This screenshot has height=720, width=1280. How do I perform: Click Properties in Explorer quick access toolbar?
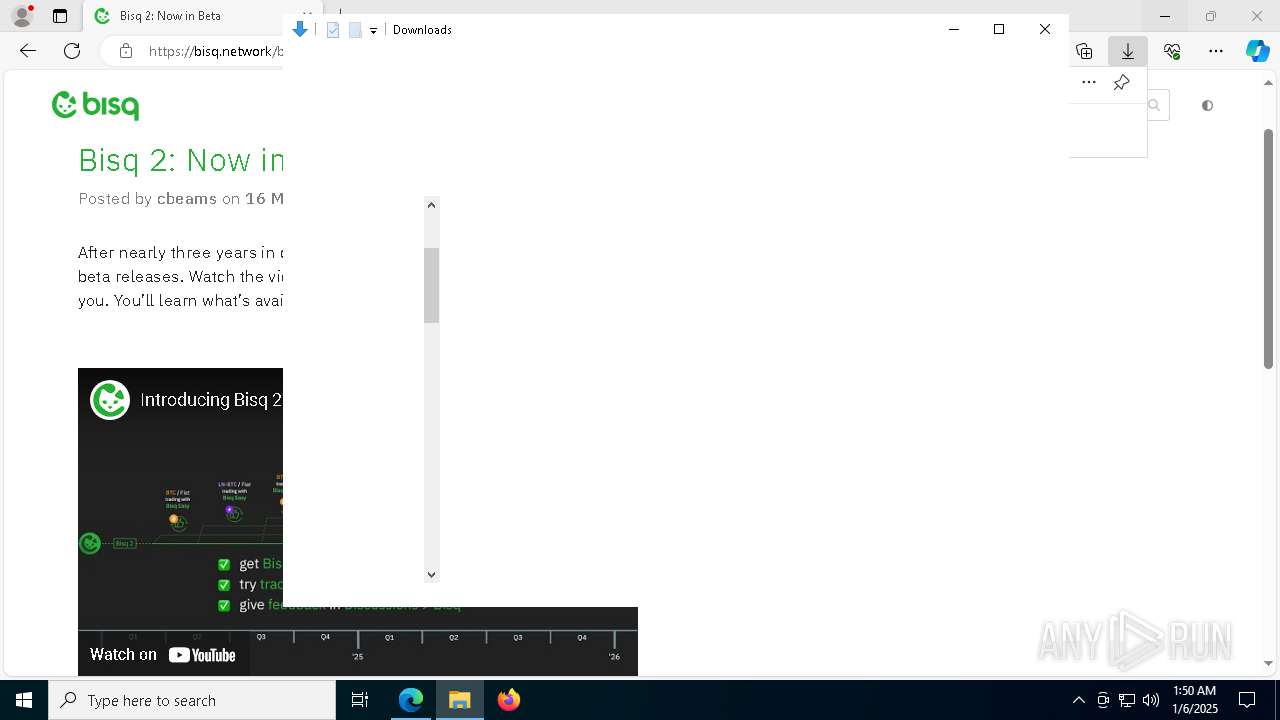coord(333,30)
